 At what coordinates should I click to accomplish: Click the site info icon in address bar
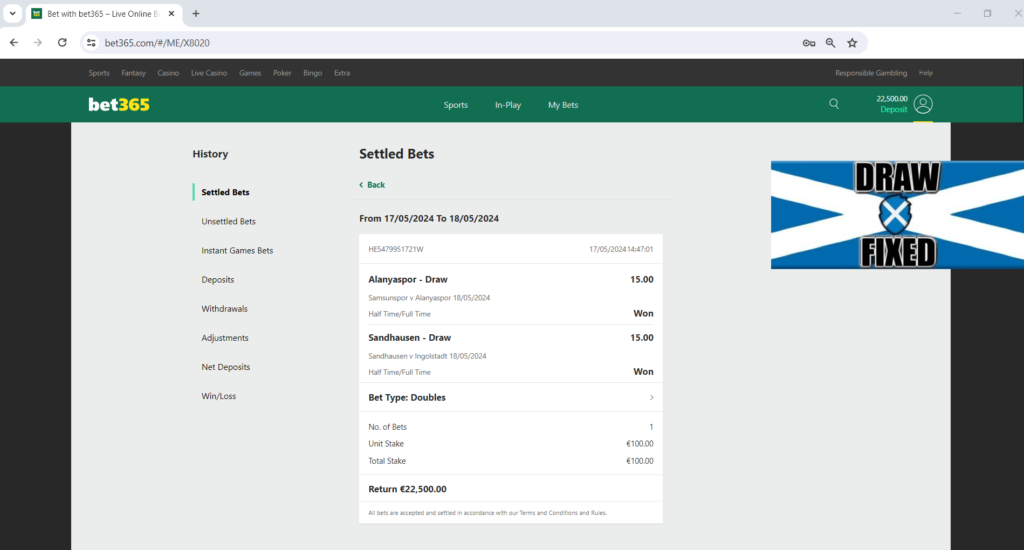click(91, 43)
